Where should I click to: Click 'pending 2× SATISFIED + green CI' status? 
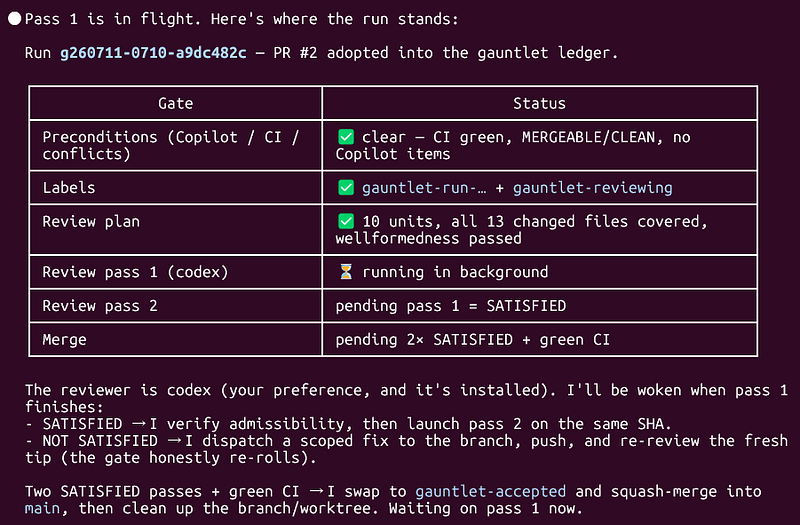[472, 339]
